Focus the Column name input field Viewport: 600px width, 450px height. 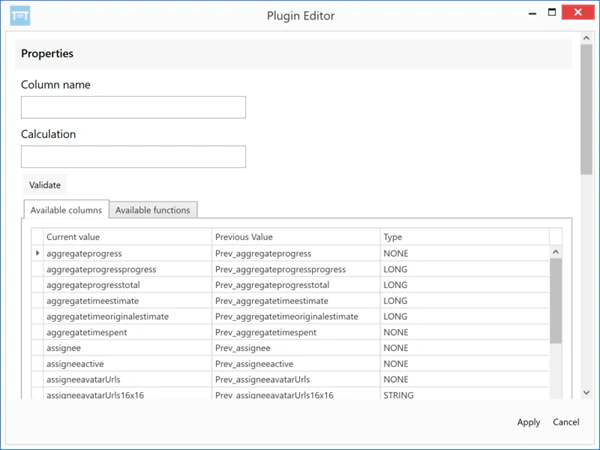click(133, 107)
